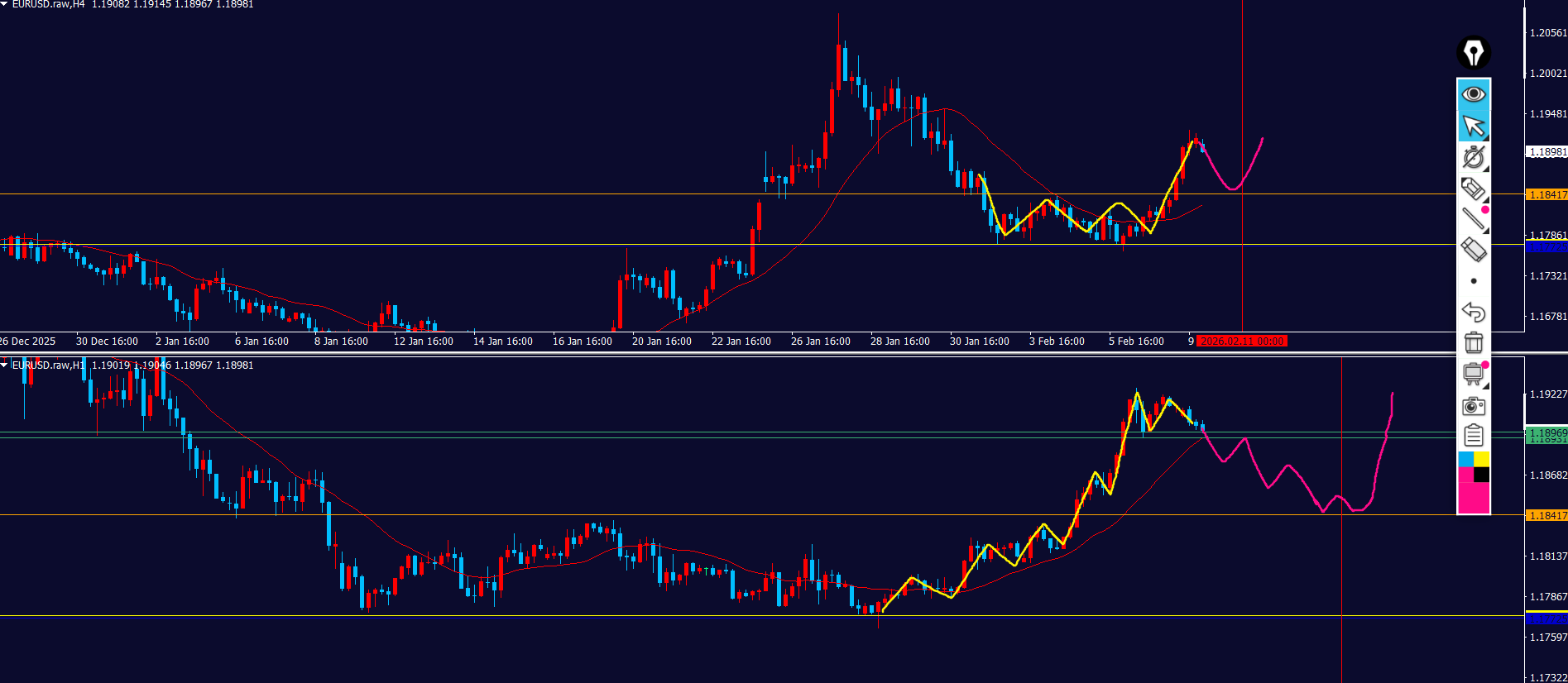Take a screenshot with the camera icon
1568x683 pixels.
[1473, 405]
